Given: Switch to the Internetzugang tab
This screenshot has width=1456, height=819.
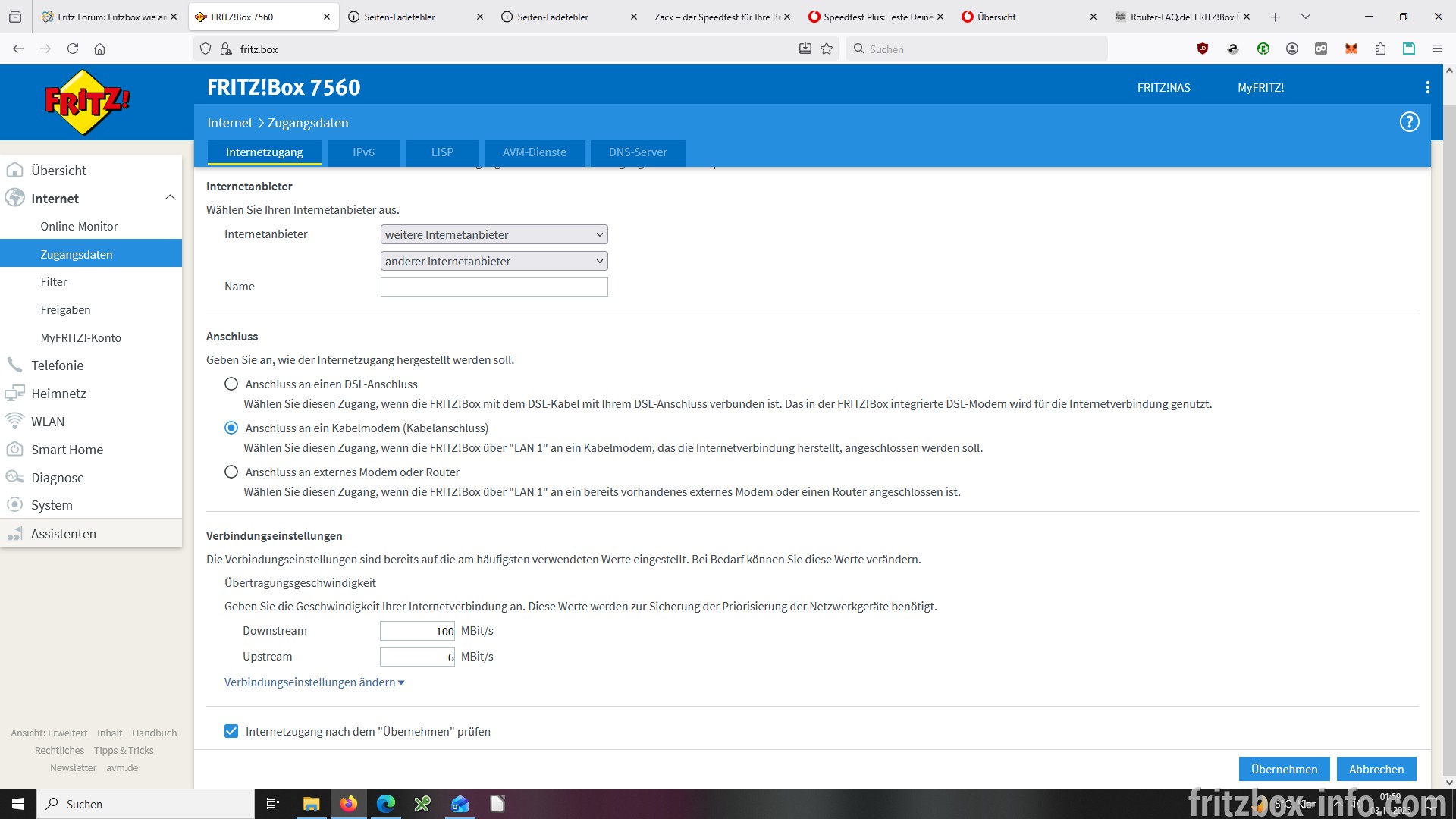Looking at the screenshot, I should [264, 152].
